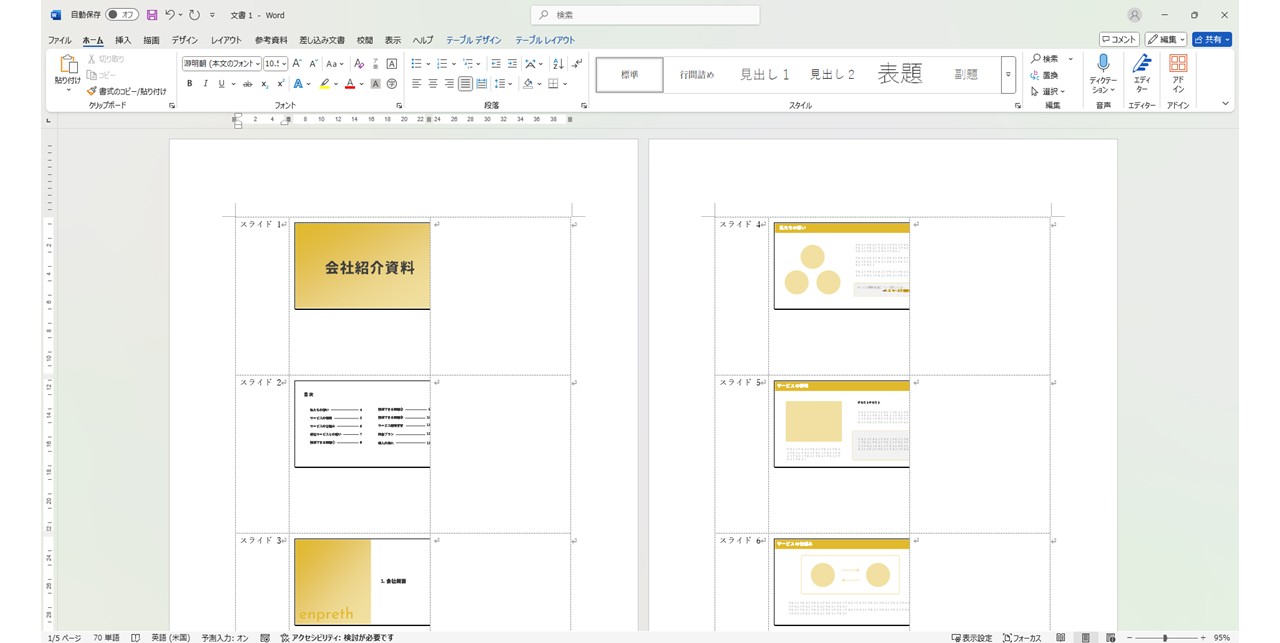
Task: Center align the text
Action: coord(433,84)
